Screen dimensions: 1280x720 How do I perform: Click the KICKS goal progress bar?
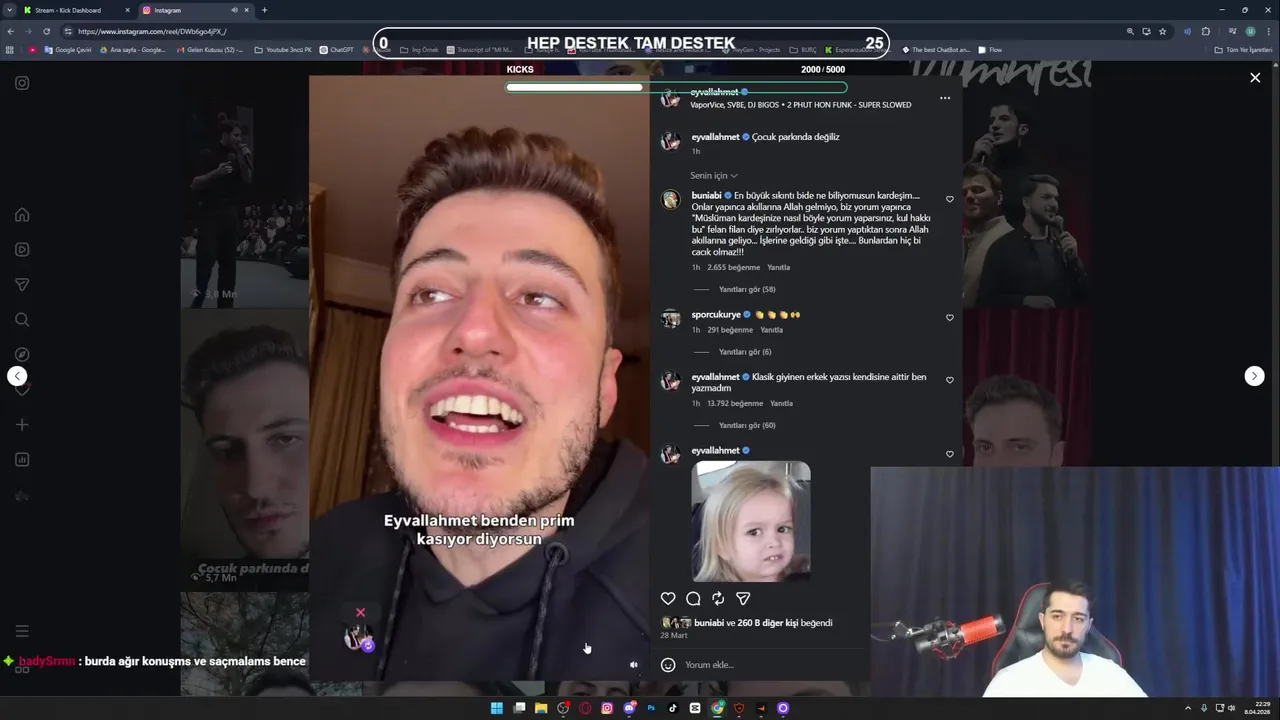click(676, 88)
